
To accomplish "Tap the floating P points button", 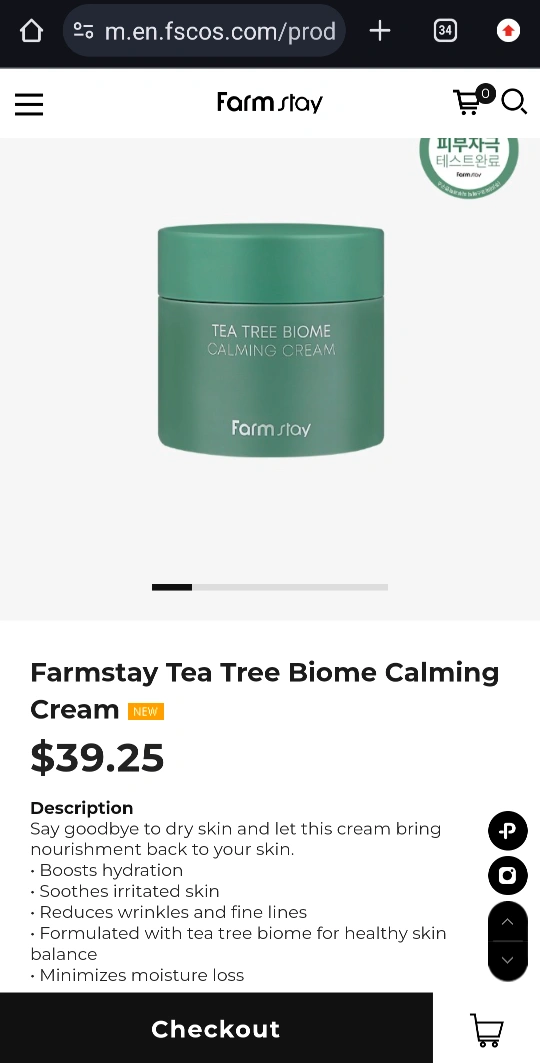I will click(507, 830).
